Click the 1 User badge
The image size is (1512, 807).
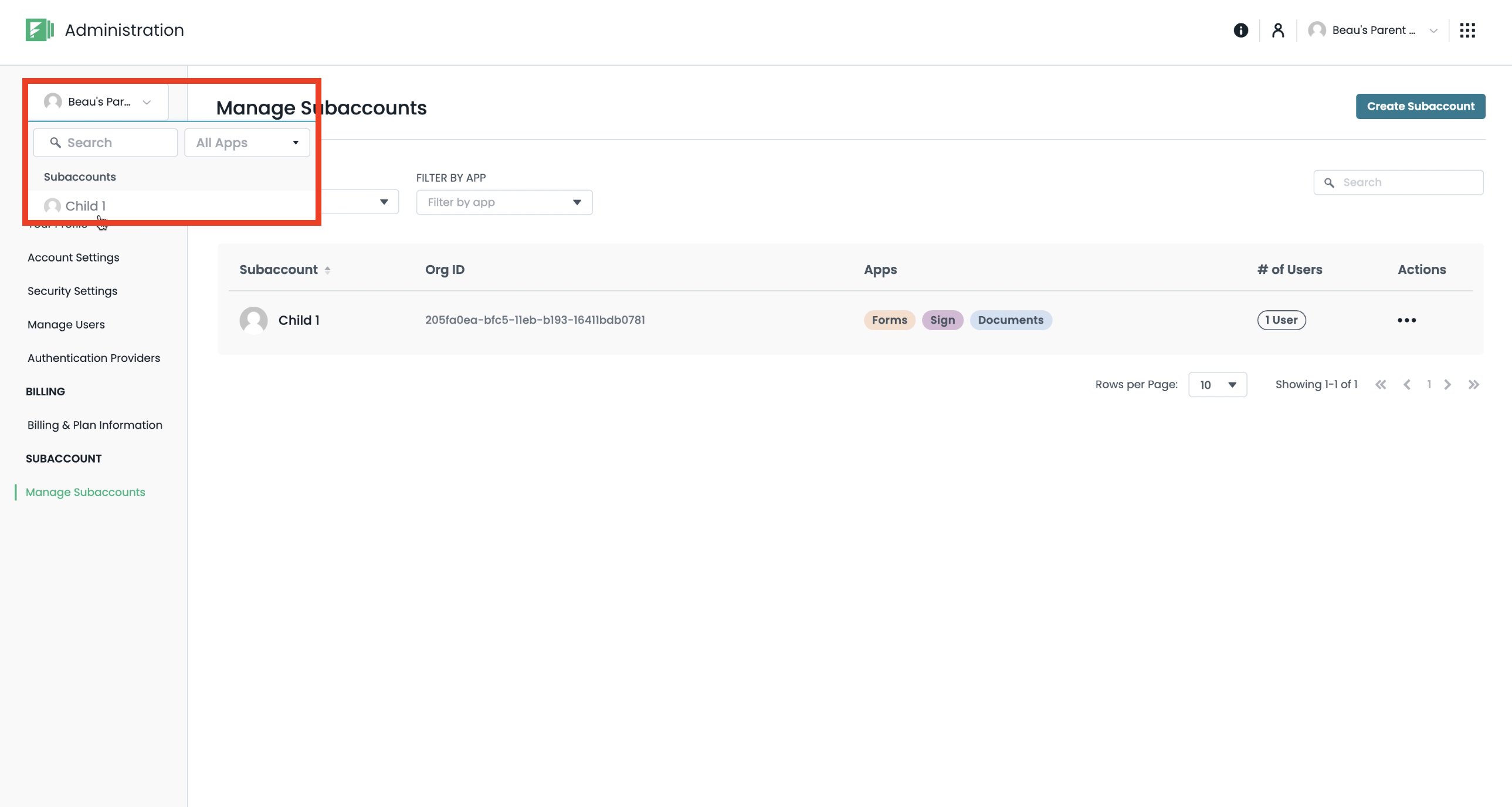1281,320
